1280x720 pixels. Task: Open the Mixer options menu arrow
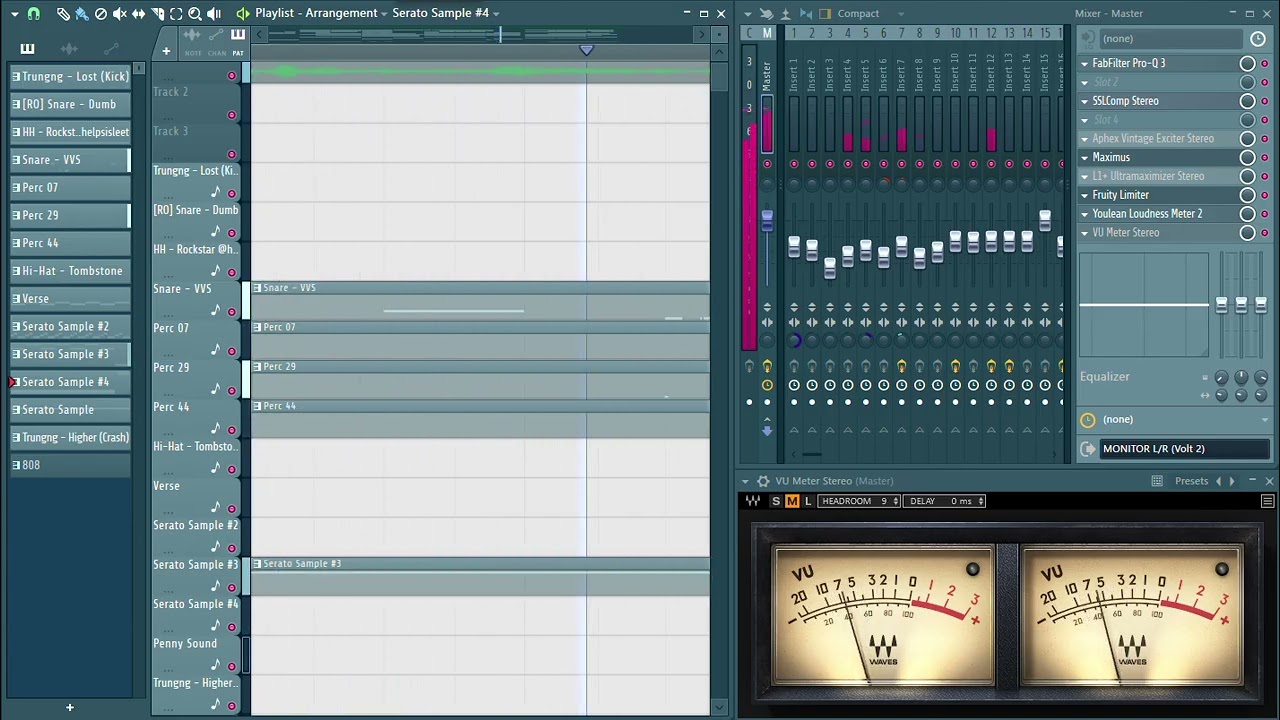[749, 14]
